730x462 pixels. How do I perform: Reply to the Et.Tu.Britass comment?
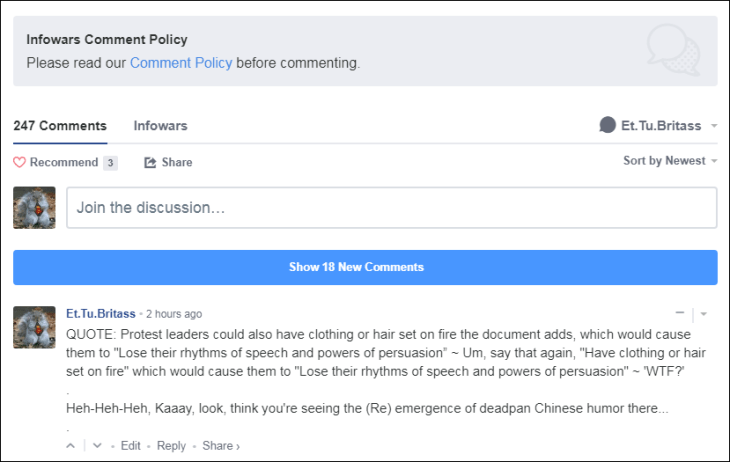171,446
